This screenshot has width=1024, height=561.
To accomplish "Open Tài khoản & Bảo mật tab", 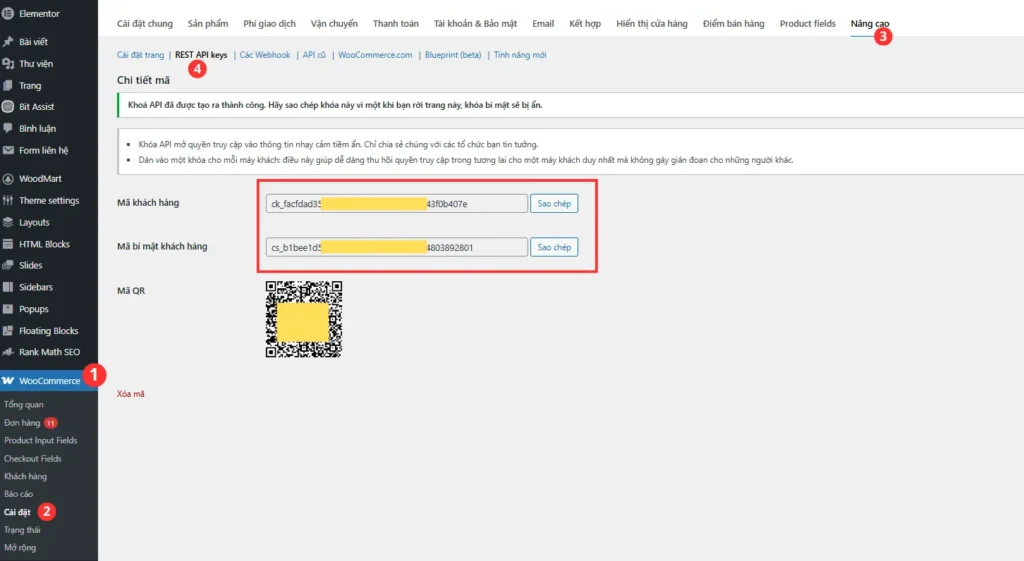I will coord(475,24).
